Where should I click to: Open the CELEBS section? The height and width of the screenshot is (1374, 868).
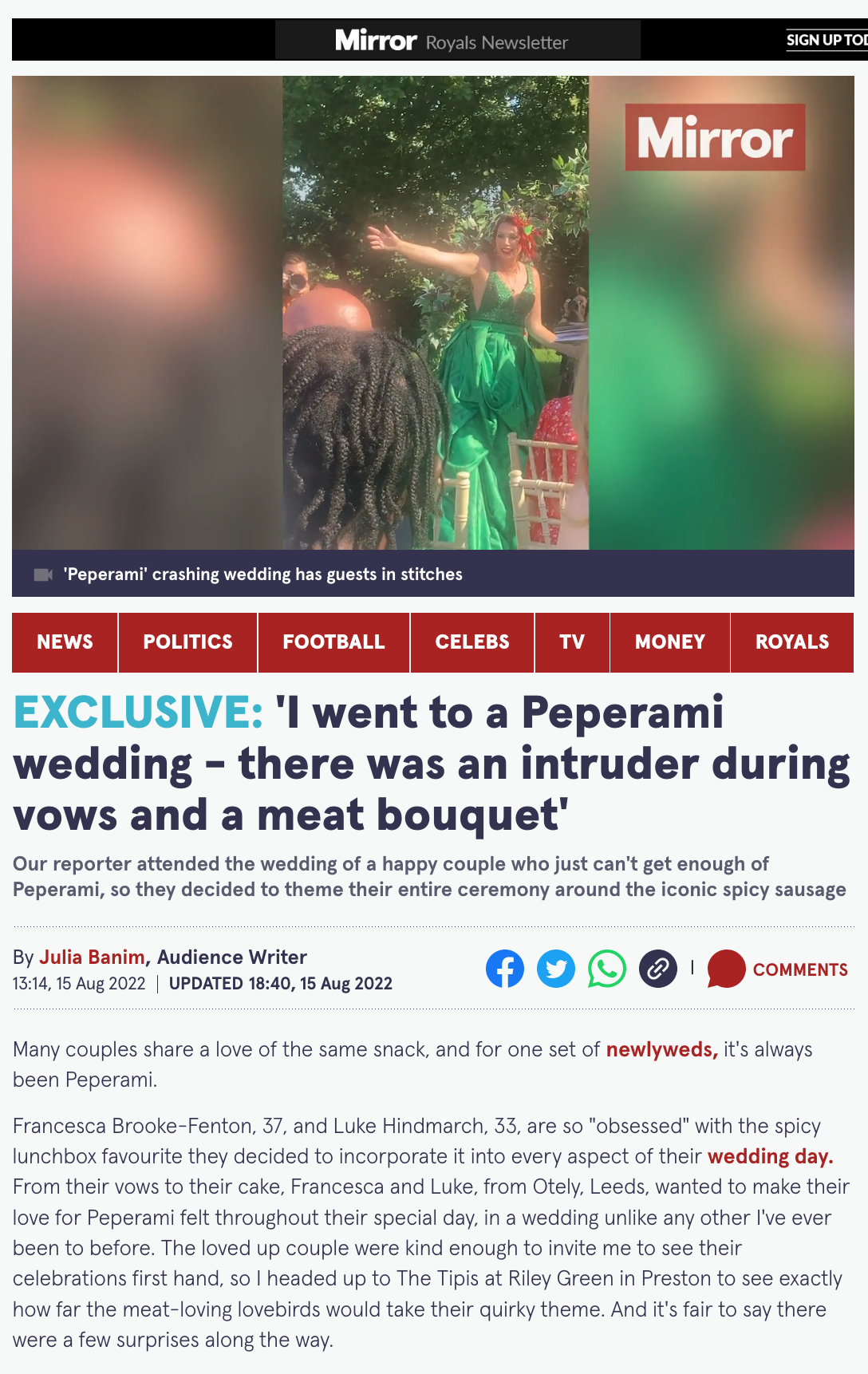coord(472,642)
